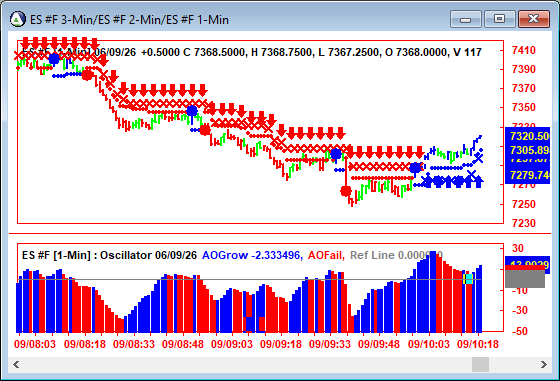
Task: Click the cyan highlighted bar in the oscillator
Action: coord(468,279)
